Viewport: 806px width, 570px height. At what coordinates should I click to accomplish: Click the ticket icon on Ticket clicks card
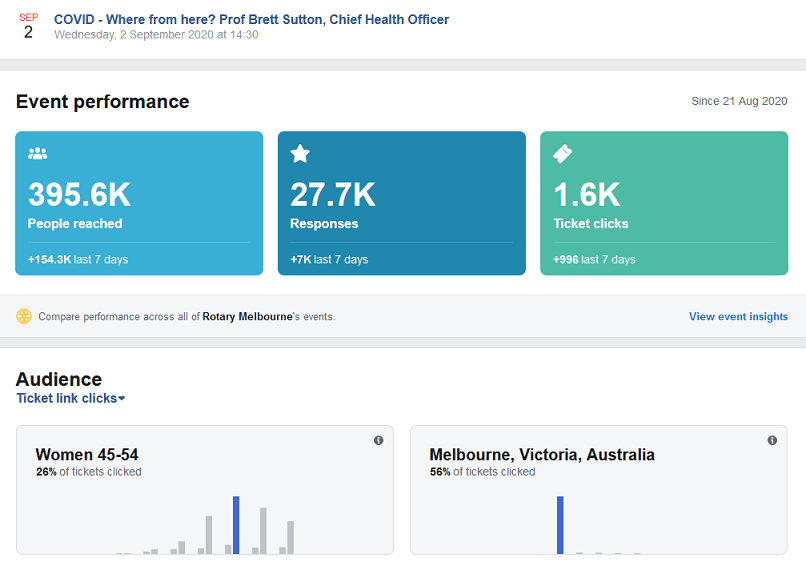tap(563, 154)
